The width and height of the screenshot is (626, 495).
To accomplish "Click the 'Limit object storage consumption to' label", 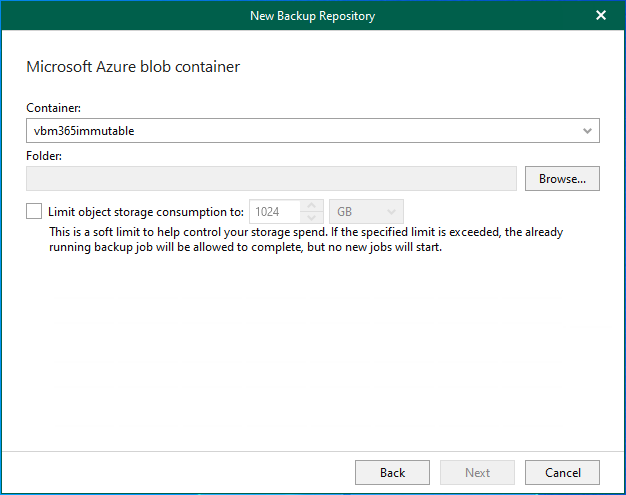I will (145, 212).
